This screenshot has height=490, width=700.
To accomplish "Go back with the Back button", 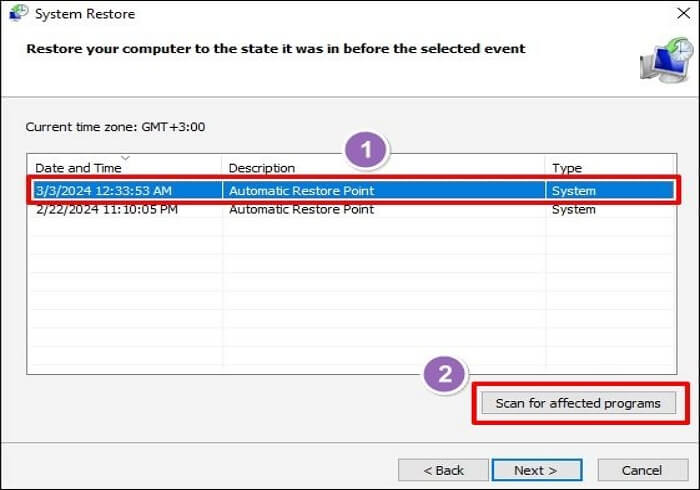I will pos(443,470).
